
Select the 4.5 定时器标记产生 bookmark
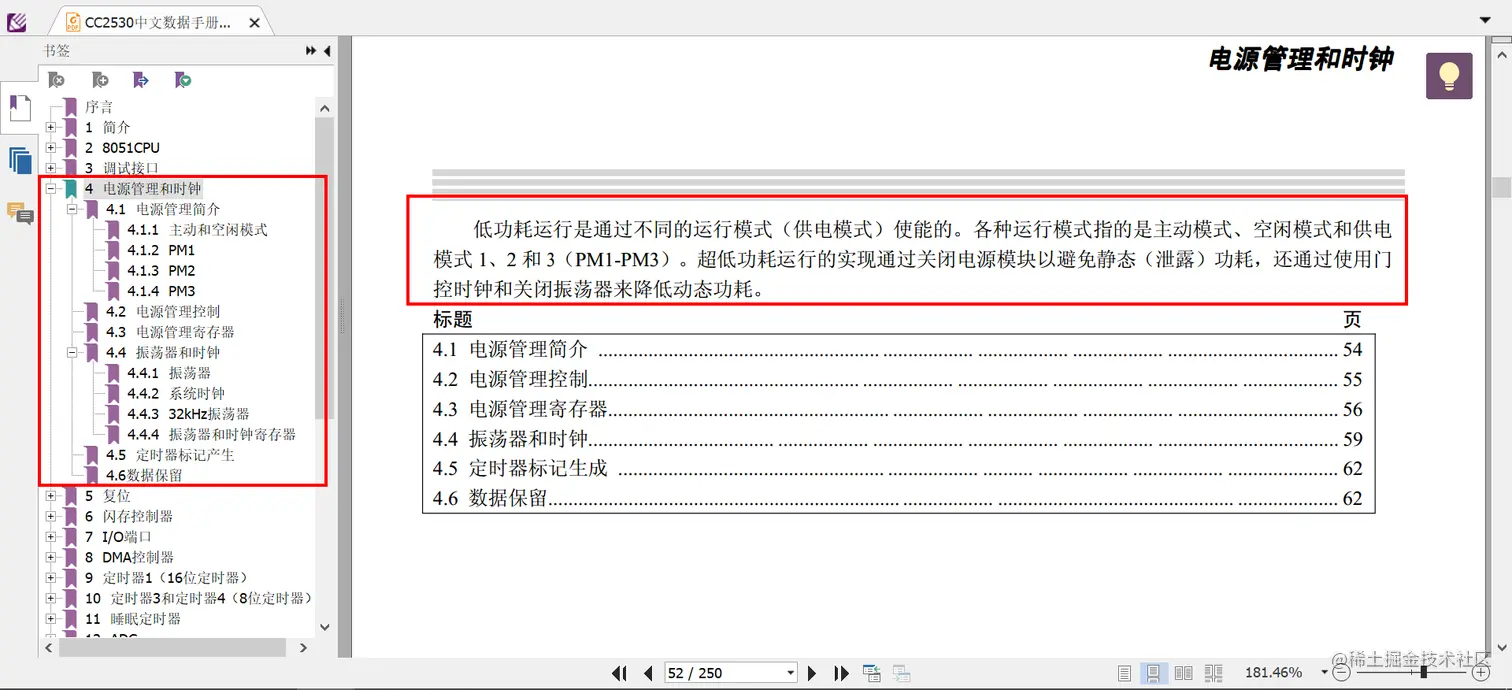click(x=170, y=455)
